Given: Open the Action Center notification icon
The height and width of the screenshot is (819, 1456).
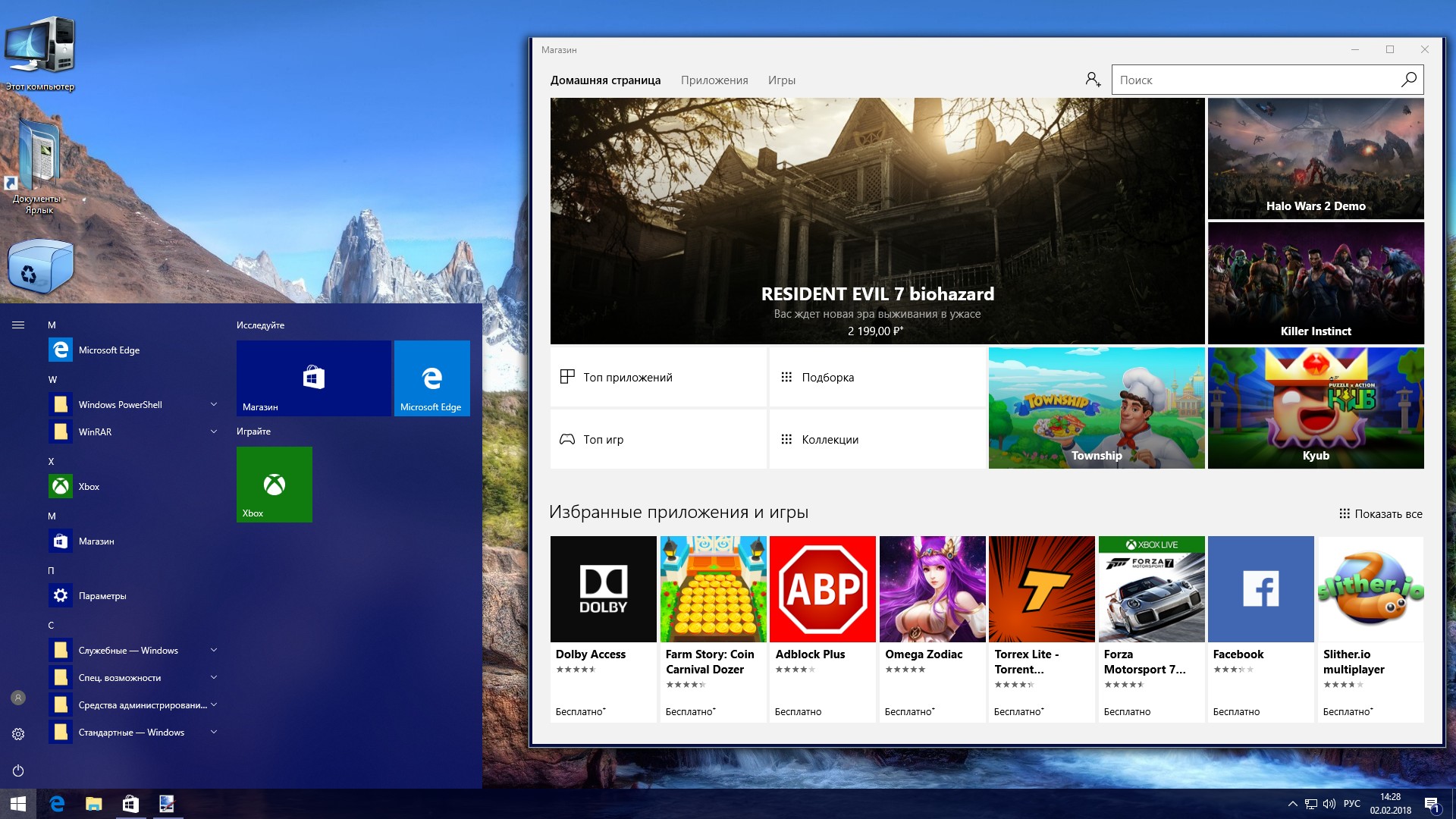Looking at the screenshot, I should tap(1431, 804).
